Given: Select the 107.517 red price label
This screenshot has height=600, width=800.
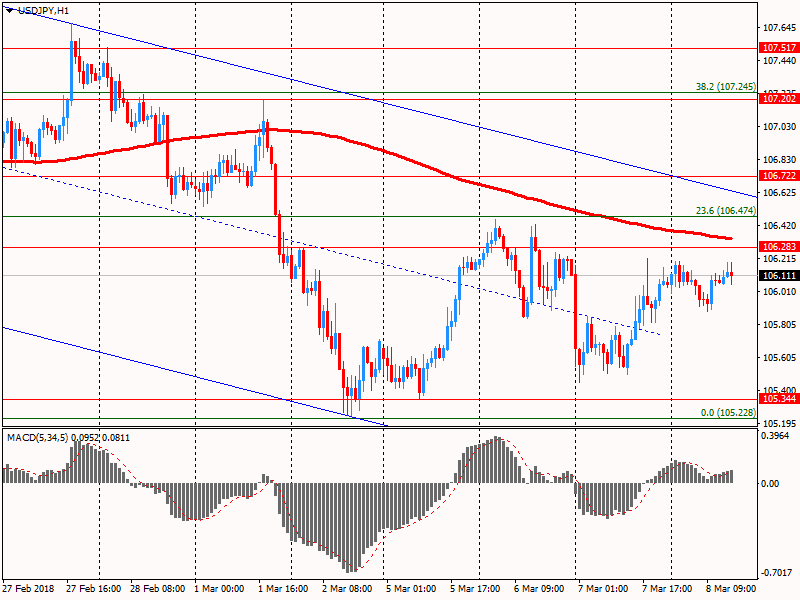Looking at the screenshot, I should [779, 48].
